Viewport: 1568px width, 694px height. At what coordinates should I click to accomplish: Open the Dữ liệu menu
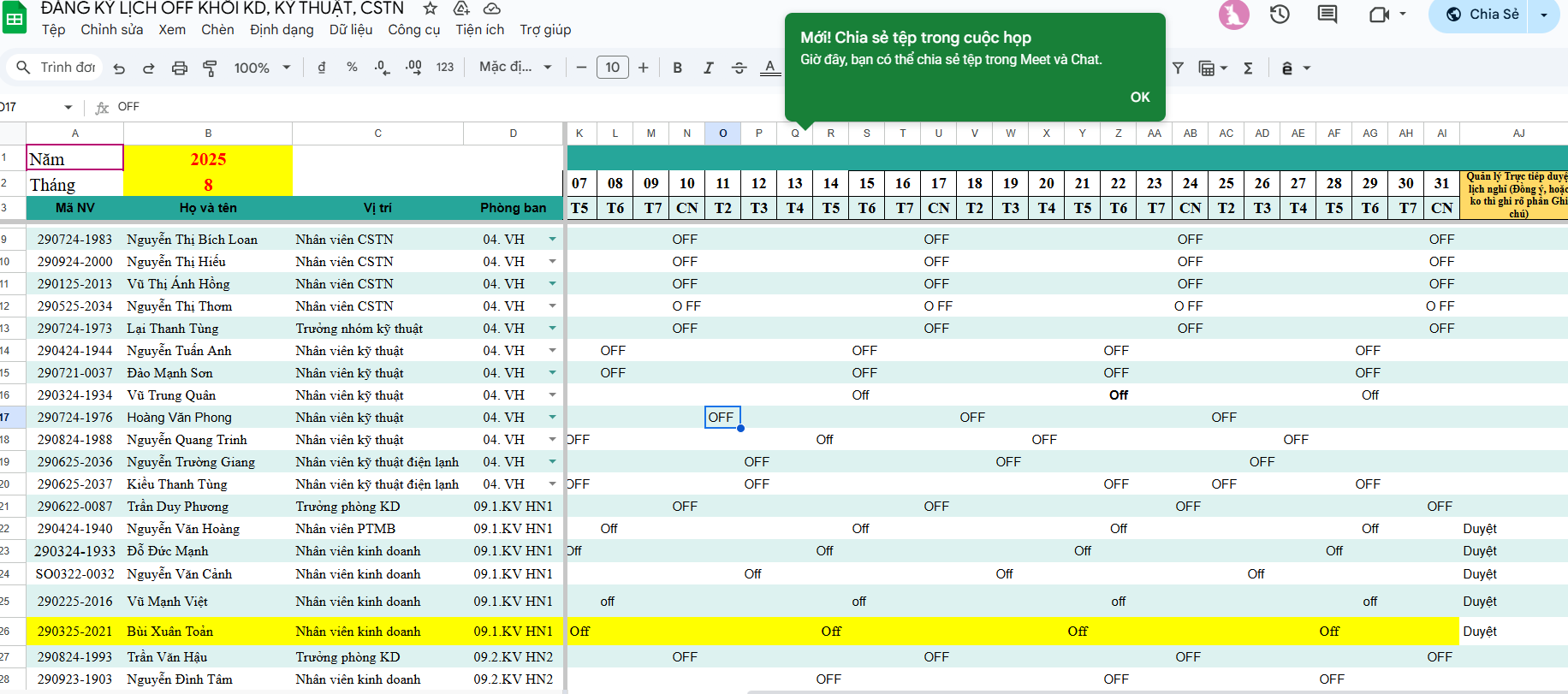coord(351,30)
